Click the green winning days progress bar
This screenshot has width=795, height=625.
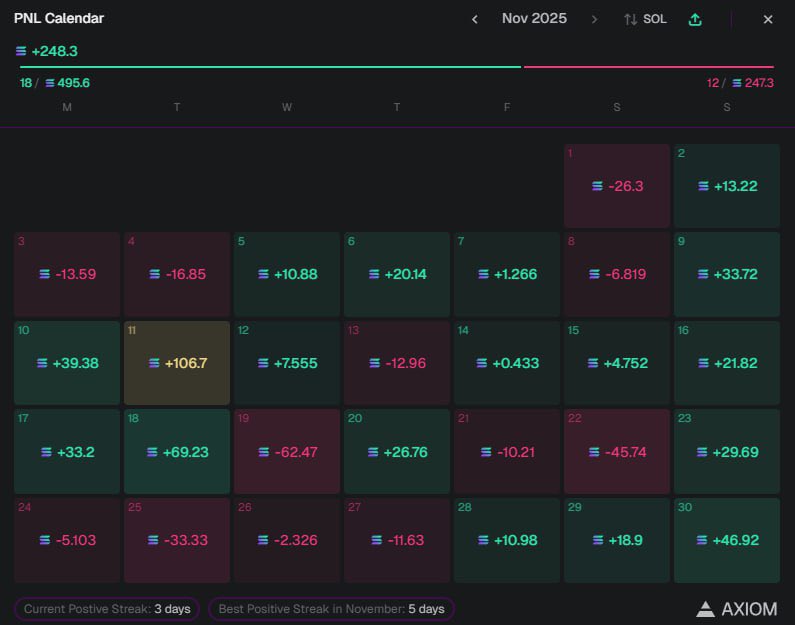pos(270,66)
